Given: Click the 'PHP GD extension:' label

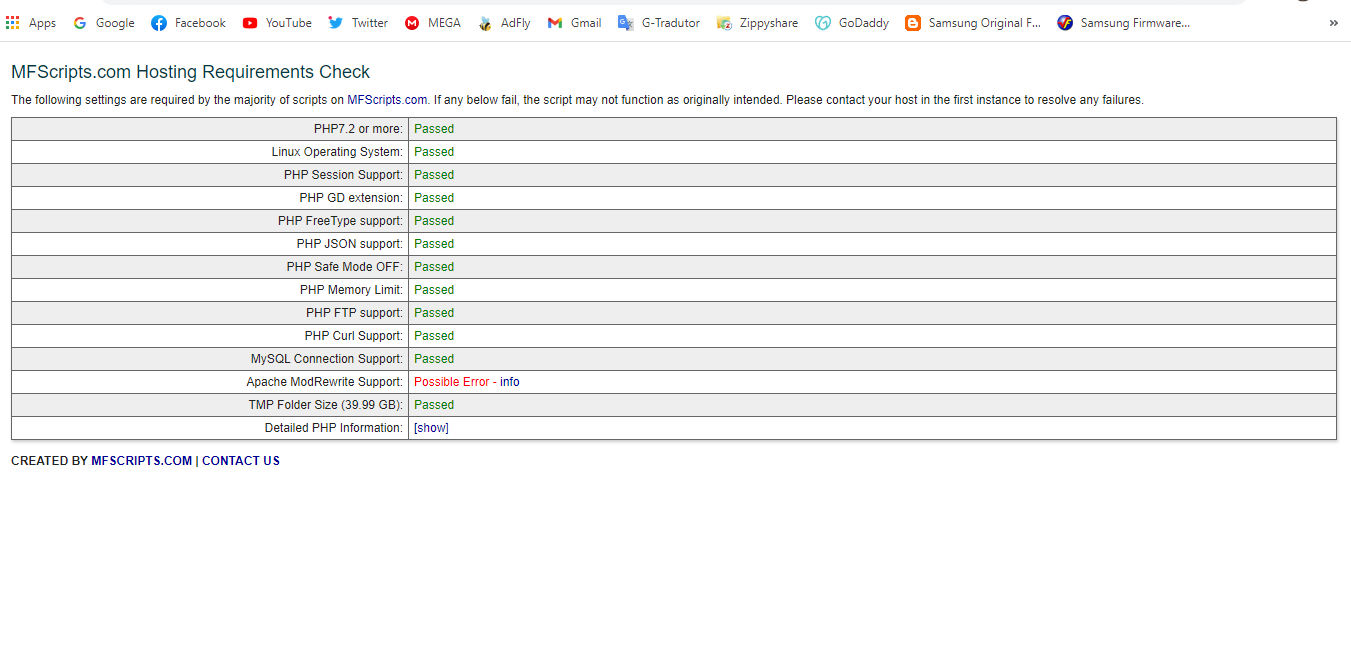Looking at the screenshot, I should coord(351,198).
